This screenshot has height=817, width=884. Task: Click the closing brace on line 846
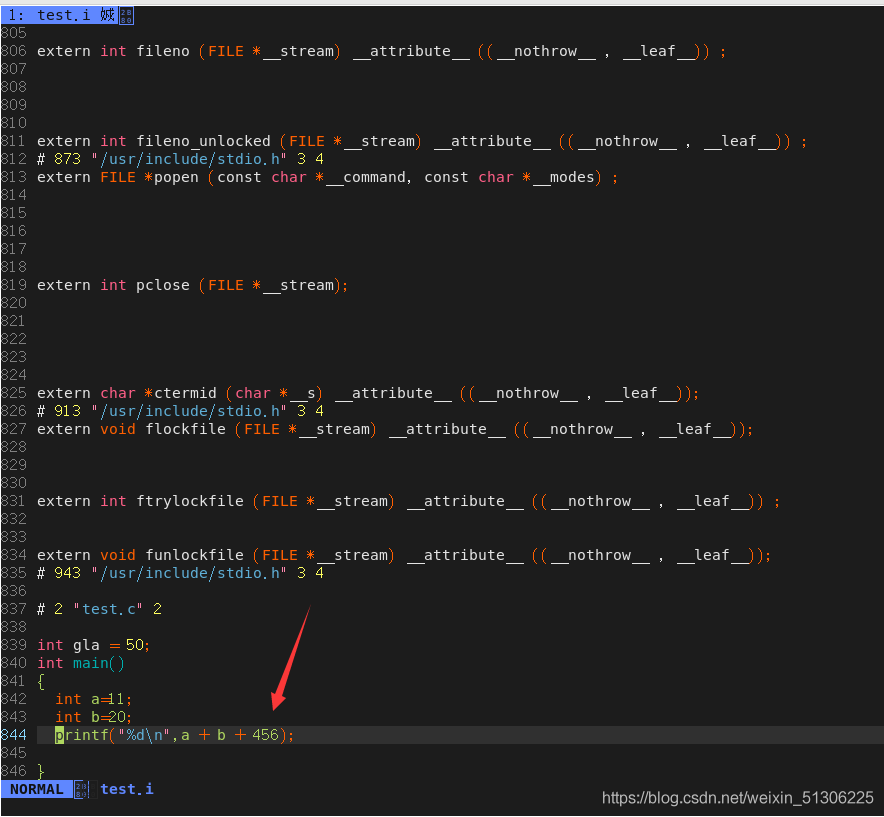coord(41,771)
